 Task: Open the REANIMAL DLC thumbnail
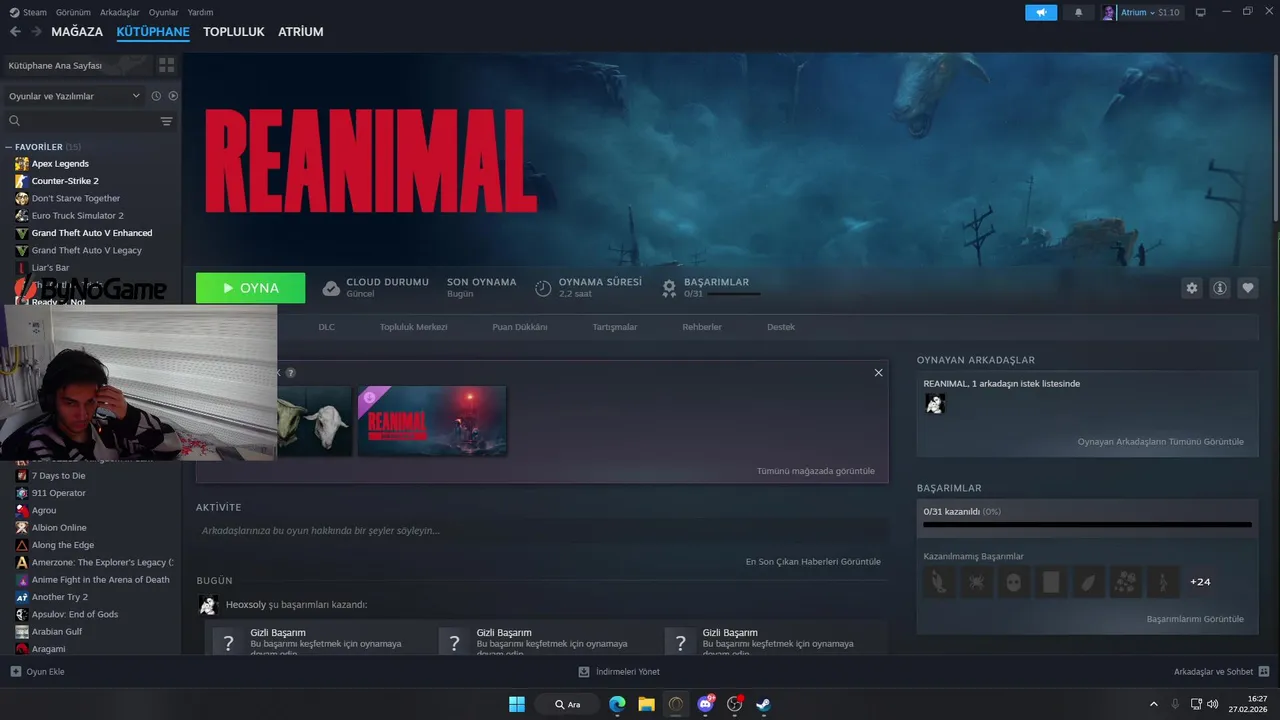coord(432,421)
